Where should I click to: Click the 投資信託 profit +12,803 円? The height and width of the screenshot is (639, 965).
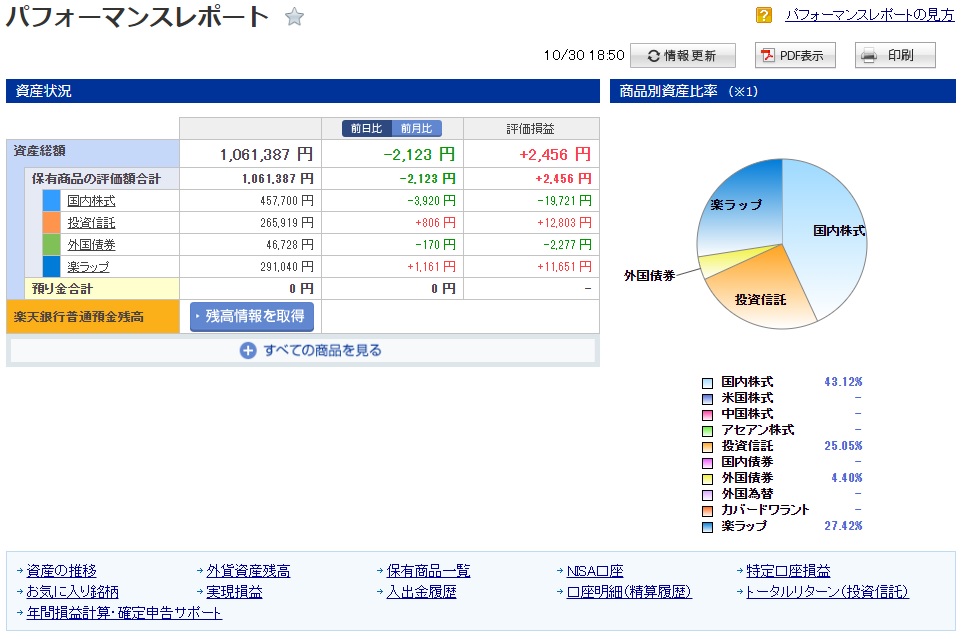[564, 223]
